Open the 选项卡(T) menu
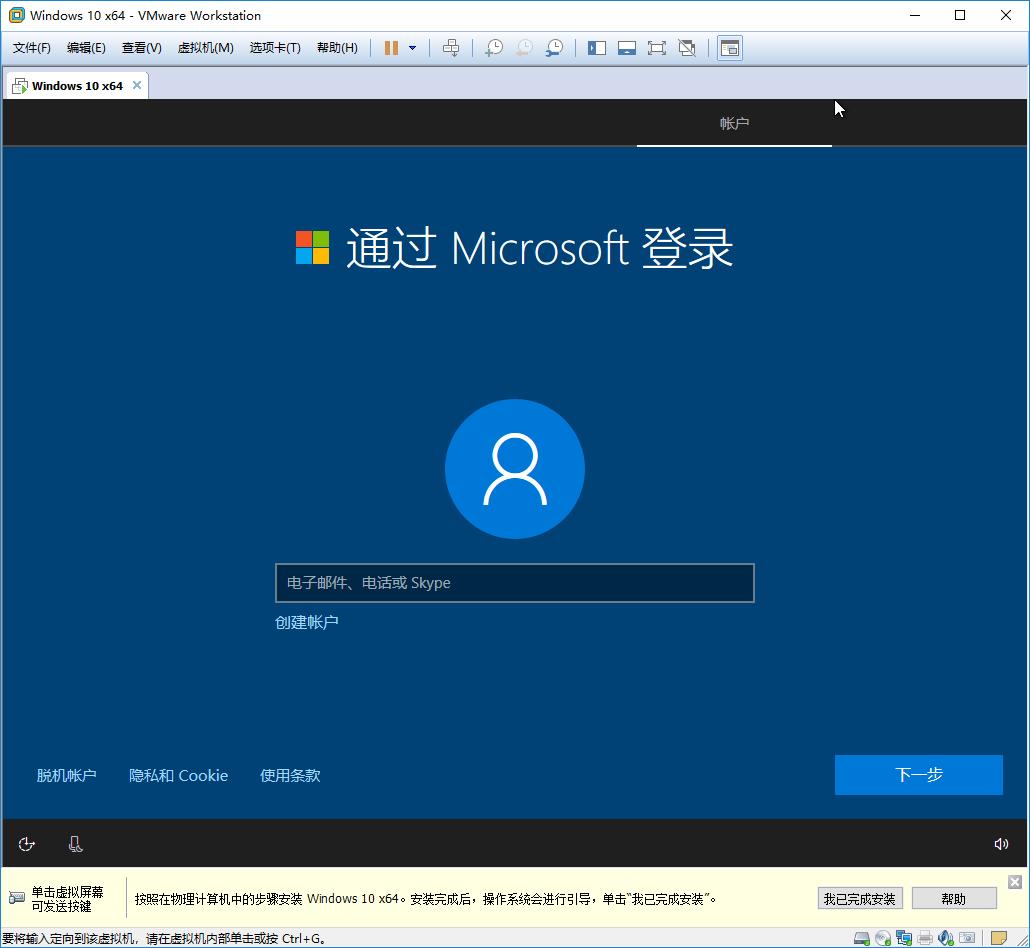Viewport: 1030px width, 948px height. [275, 47]
